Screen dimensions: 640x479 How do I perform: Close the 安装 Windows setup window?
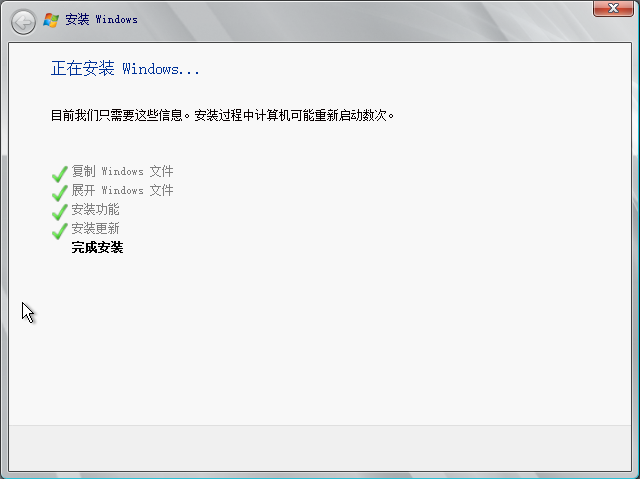point(613,8)
